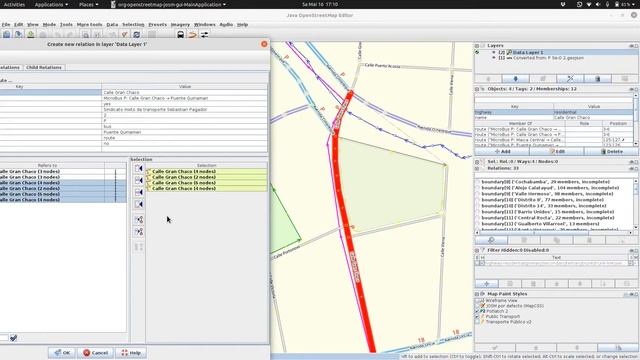Click checkmark button in Map Paint Styles

pyautogui.click(x=495, y=348)
